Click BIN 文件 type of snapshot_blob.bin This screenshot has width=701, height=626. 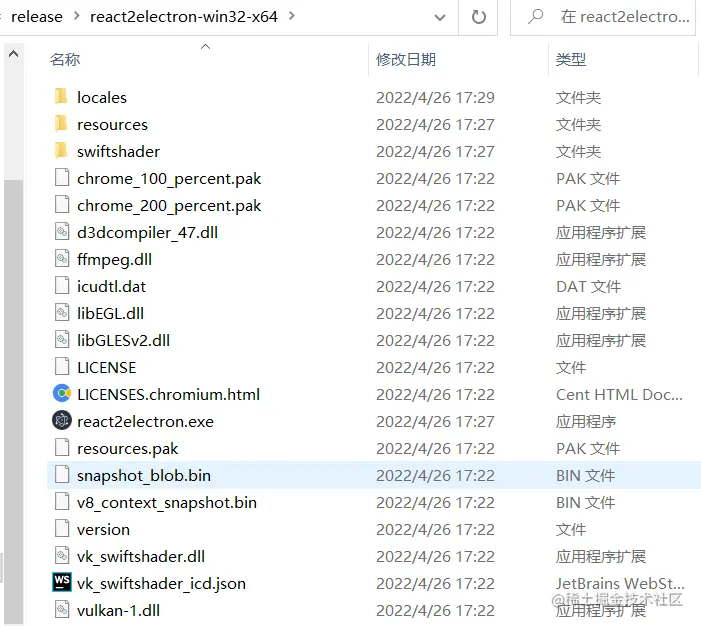pyautogui.click(x=585, y=476)
